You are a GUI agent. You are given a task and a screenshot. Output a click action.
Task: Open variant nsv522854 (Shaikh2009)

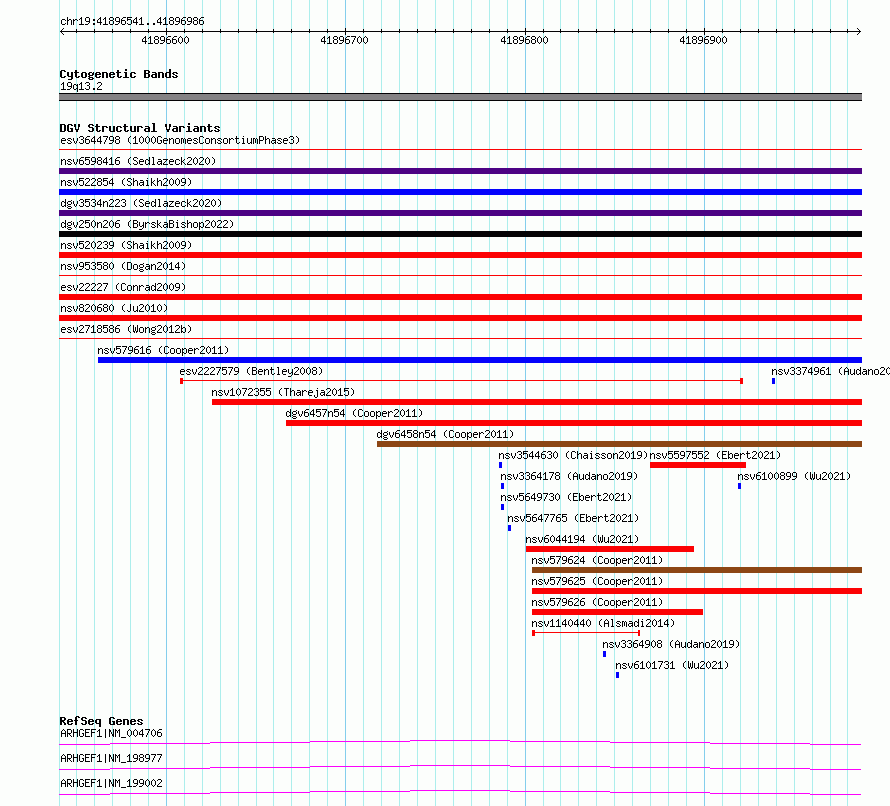pos(126,182)
